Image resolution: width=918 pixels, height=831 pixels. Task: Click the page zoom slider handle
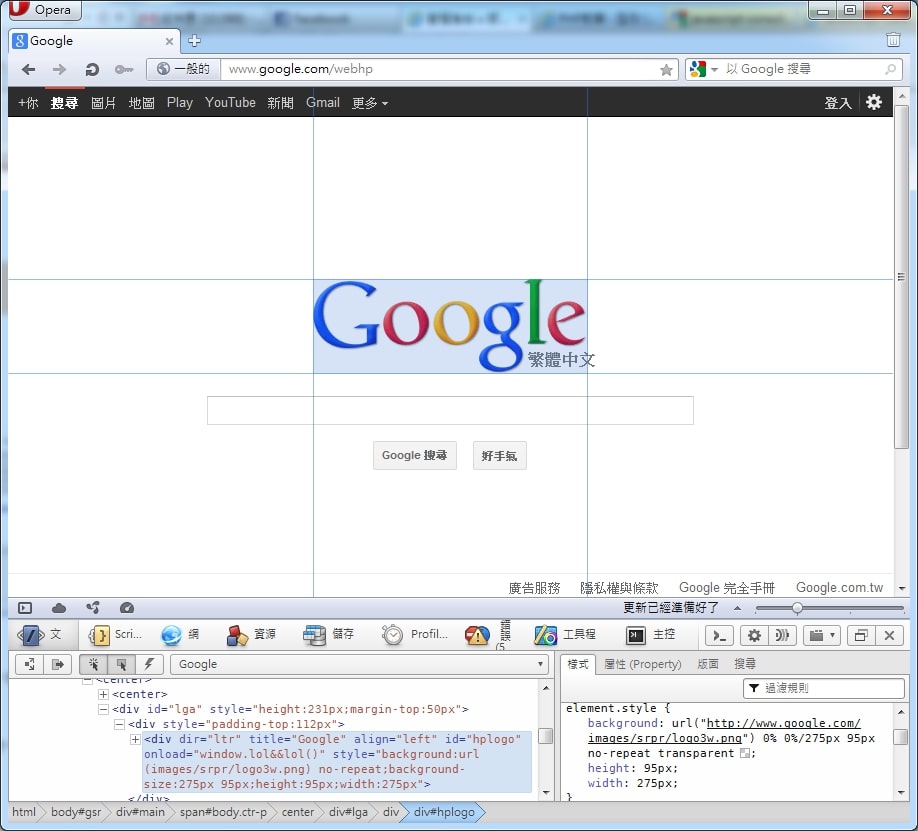pos(797,608)
